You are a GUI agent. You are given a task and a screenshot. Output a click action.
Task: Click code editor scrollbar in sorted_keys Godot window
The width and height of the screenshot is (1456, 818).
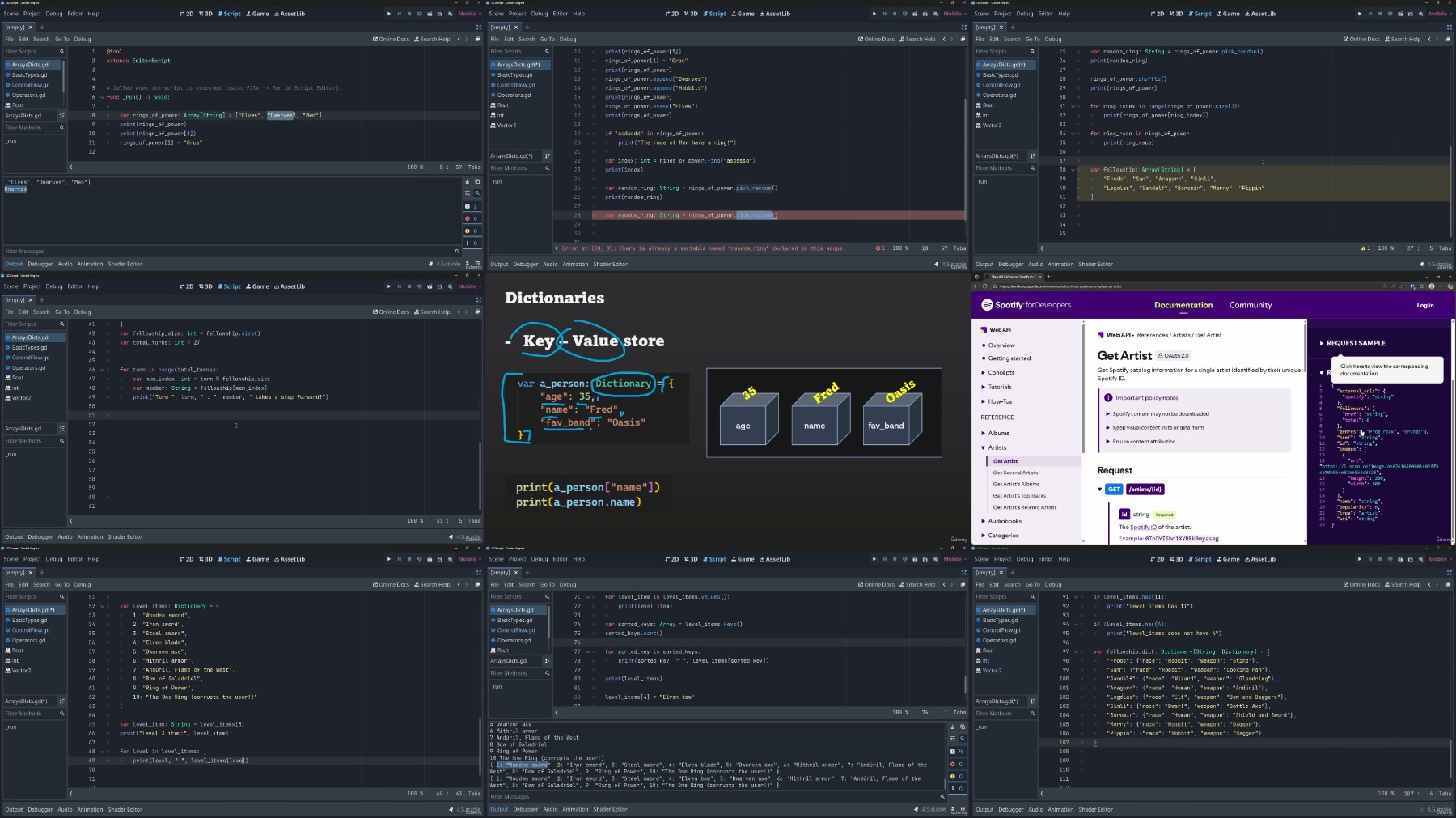965,684
